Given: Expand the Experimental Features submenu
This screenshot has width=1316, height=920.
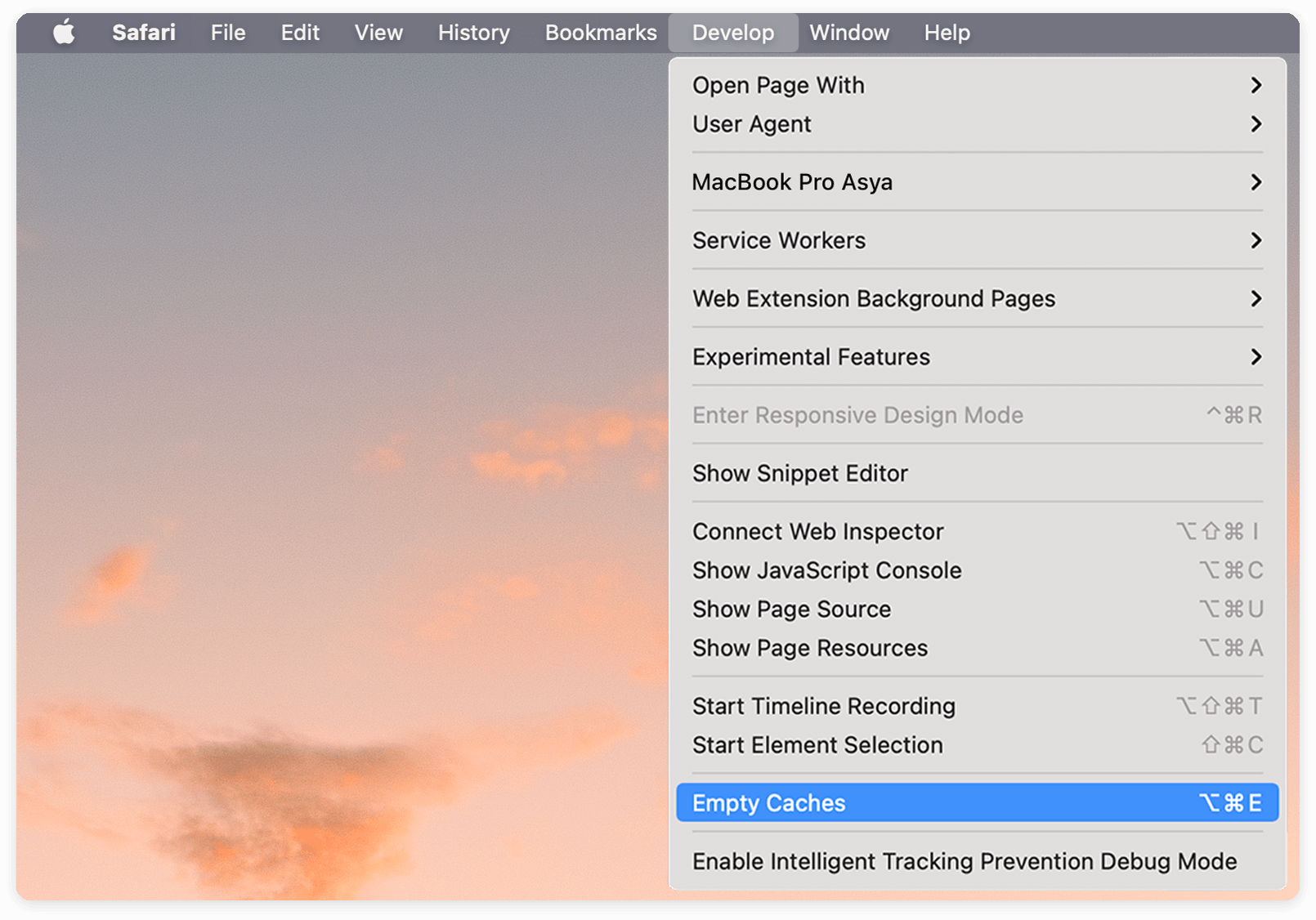Looking at the screenshot, I should (x=978, y=357).
